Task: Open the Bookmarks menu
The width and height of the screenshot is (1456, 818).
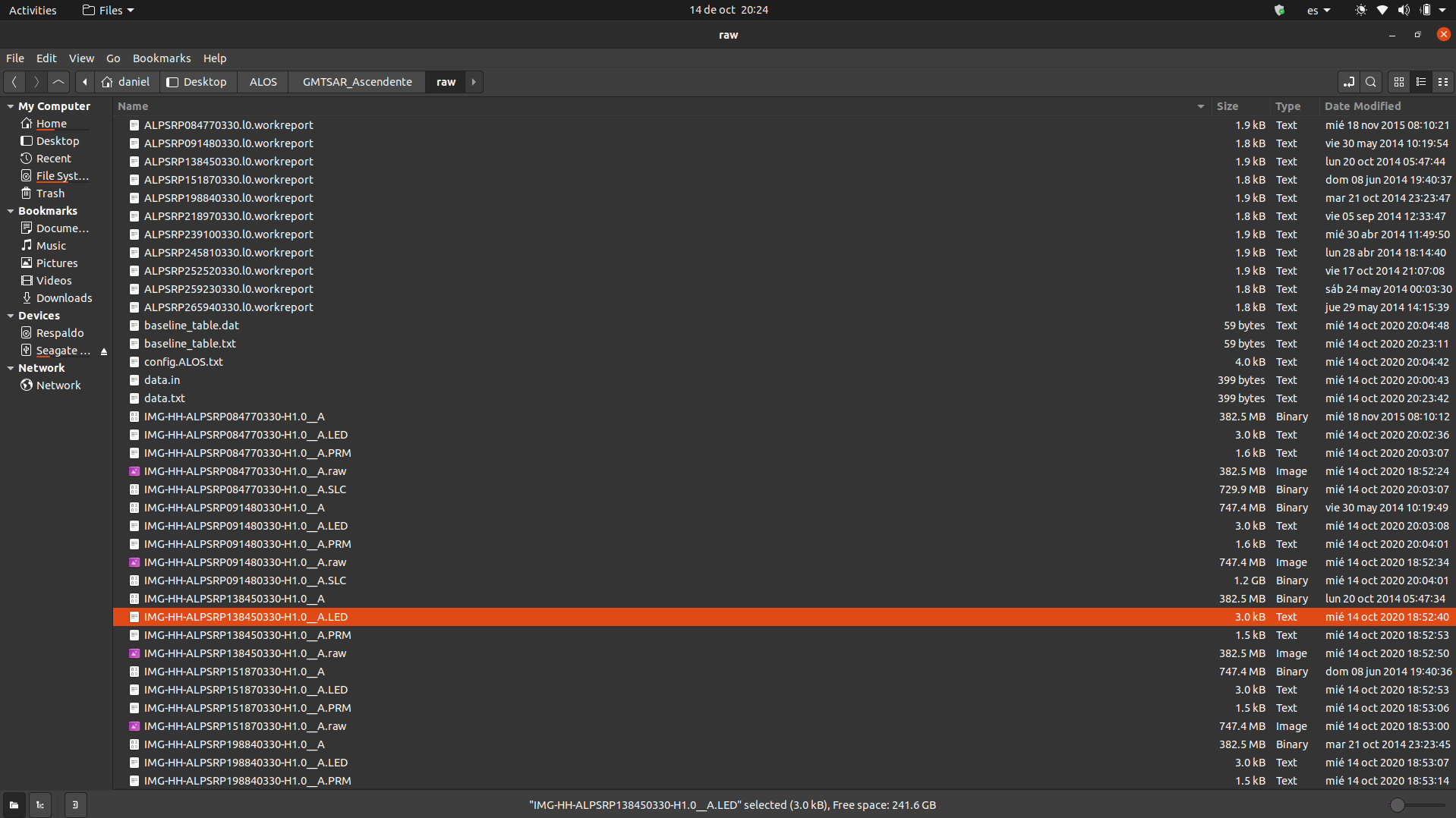Action: pyautogui.click(x=161, y=58)
